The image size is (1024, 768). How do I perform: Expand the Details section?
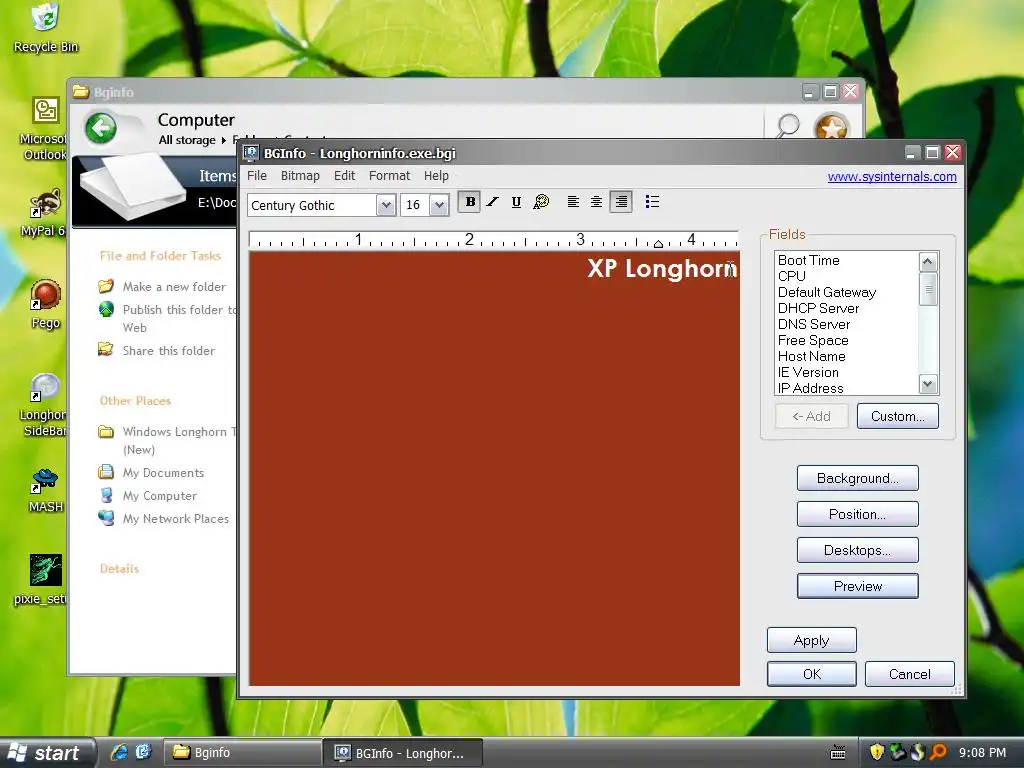pyautogui.click(x=120, y=569)
